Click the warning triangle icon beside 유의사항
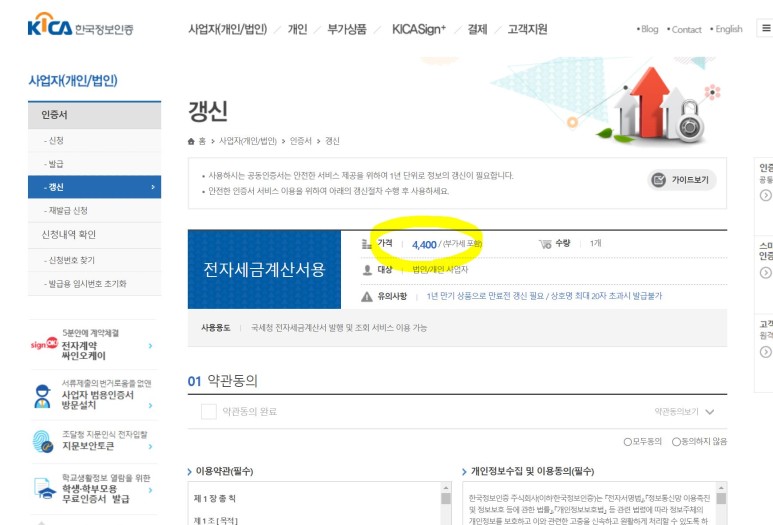Viewport: 773px width, 525px height. [367, 296]
